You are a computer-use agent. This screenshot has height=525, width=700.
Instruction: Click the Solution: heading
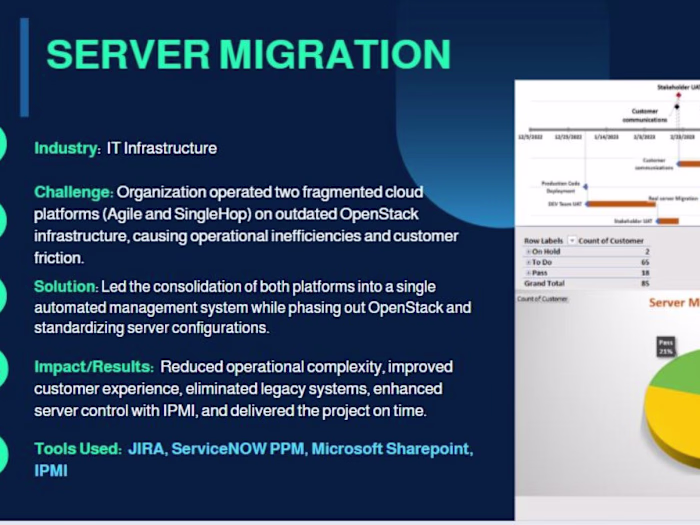(x=66, y=287)
